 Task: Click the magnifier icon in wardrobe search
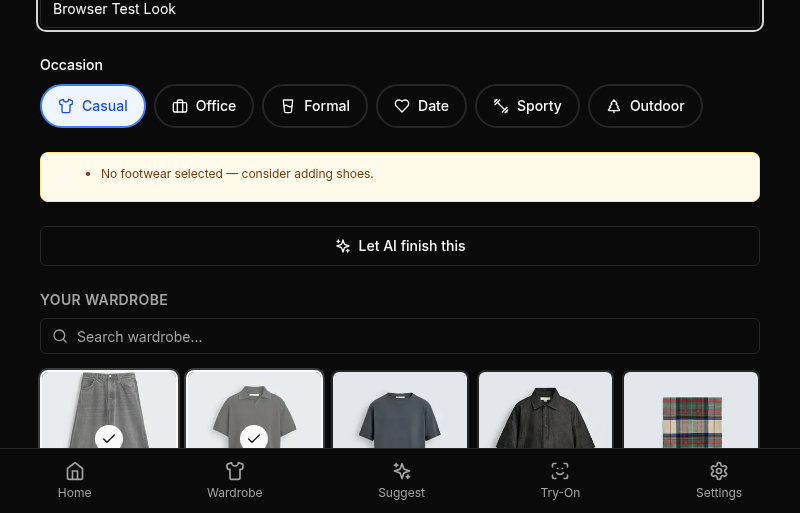click(60, 337)
